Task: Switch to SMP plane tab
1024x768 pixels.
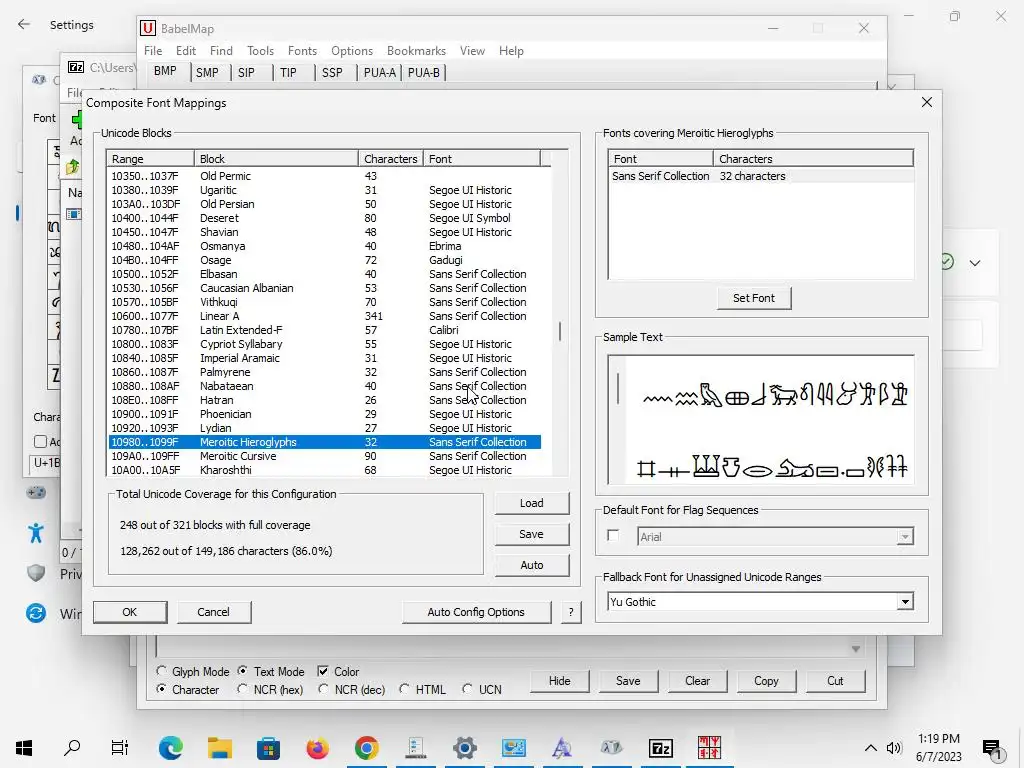Action: coord(207,72)
